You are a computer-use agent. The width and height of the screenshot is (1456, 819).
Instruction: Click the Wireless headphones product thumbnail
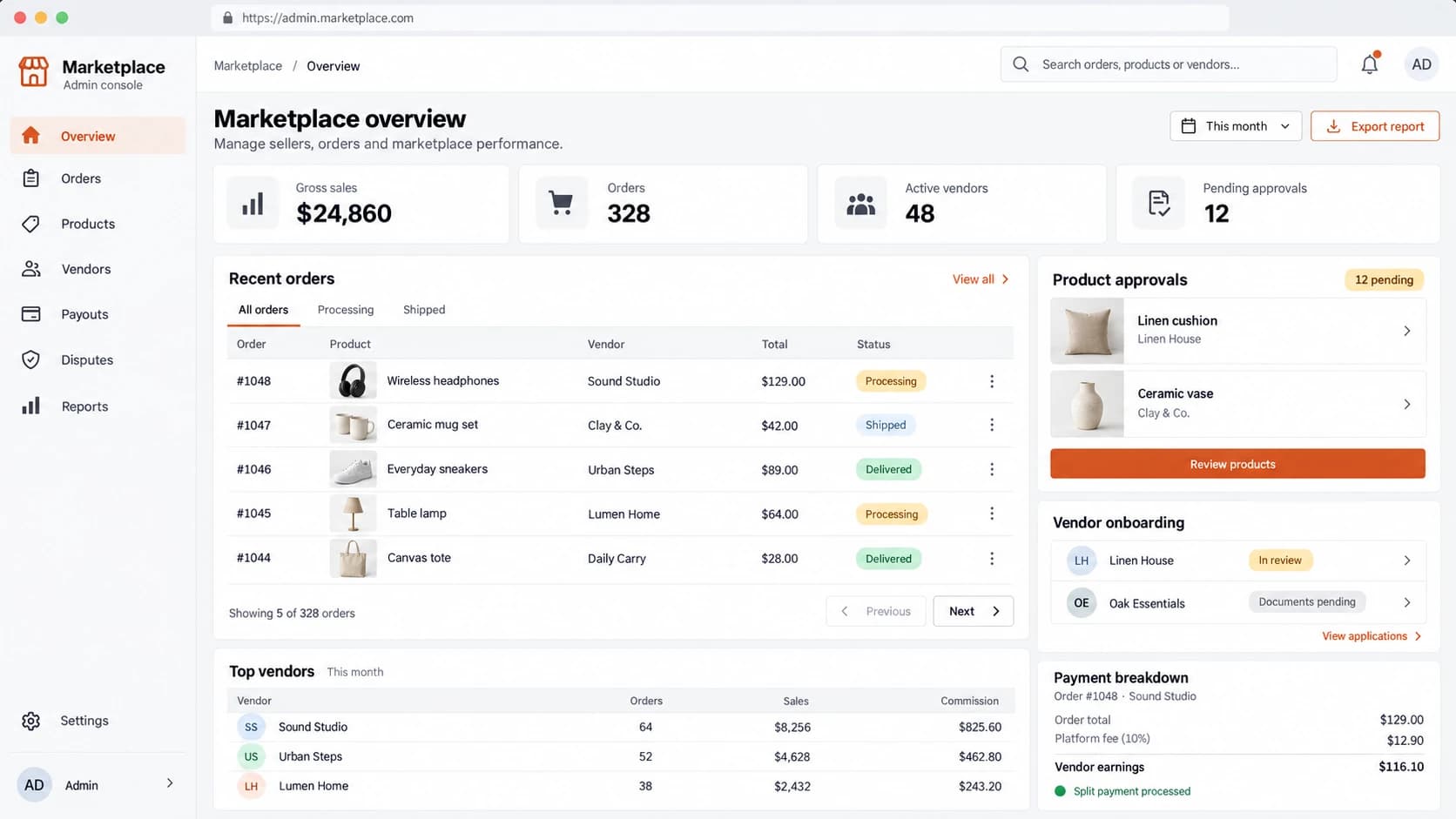pos(353,381)
